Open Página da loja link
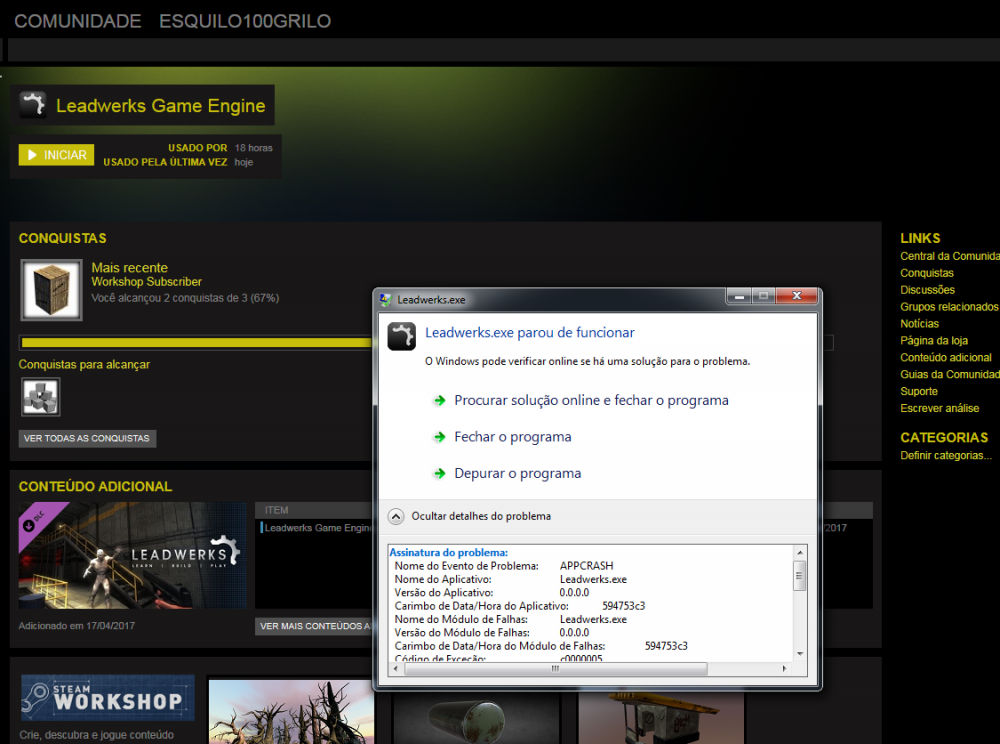This screenshot has width=1000, height=744. 934,340
